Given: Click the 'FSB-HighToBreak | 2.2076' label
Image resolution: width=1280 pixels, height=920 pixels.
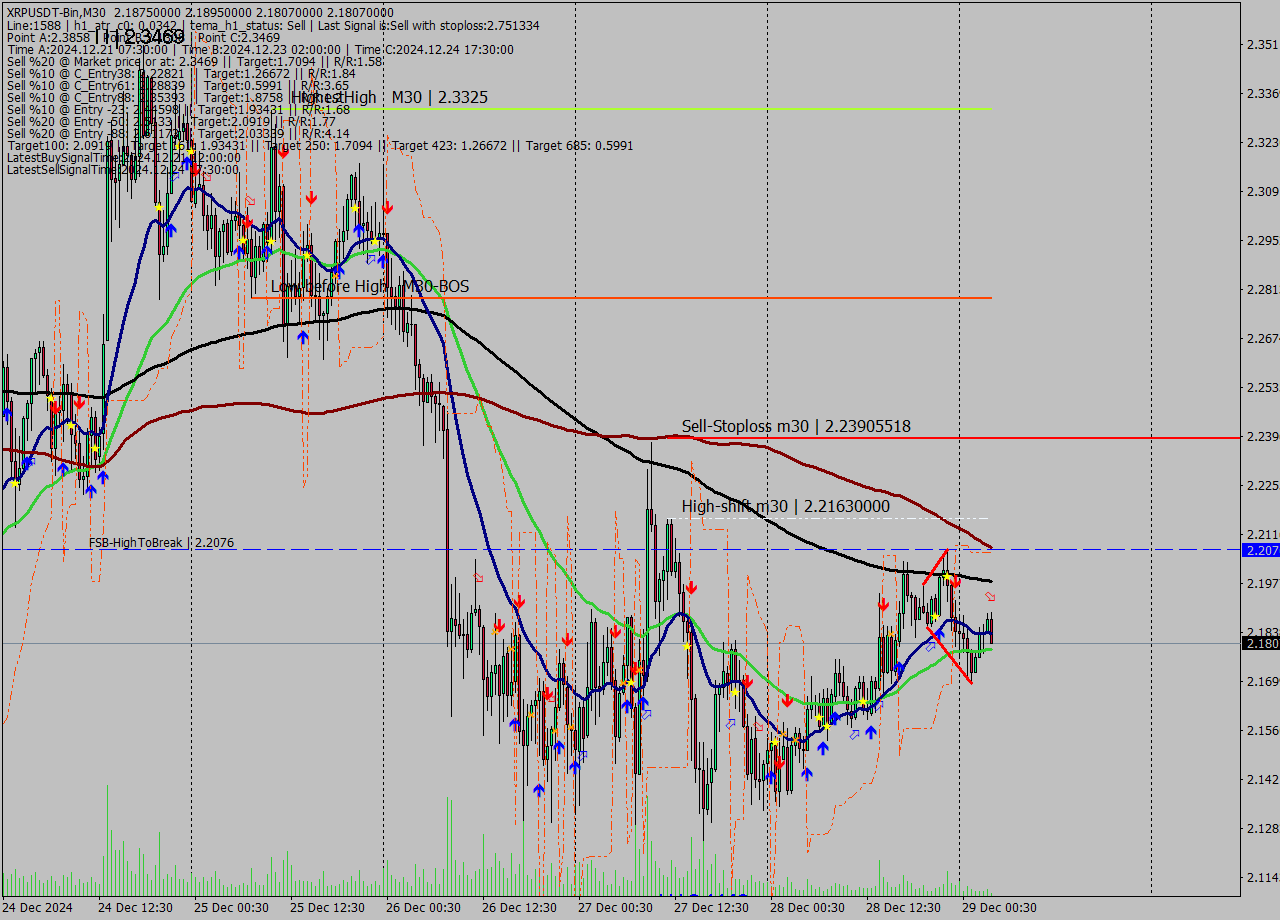Looking at the screenshot, I should point(162,542).
